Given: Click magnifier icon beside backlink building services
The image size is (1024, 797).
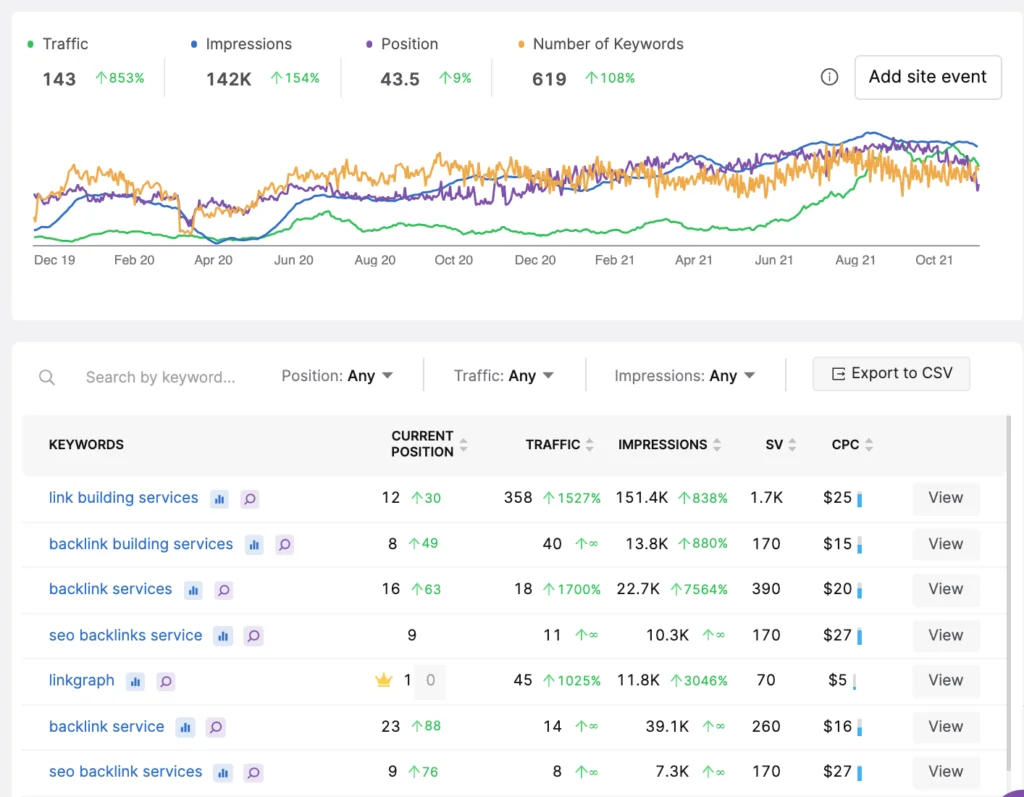Looking at the screenshot, I should point(285,545).
